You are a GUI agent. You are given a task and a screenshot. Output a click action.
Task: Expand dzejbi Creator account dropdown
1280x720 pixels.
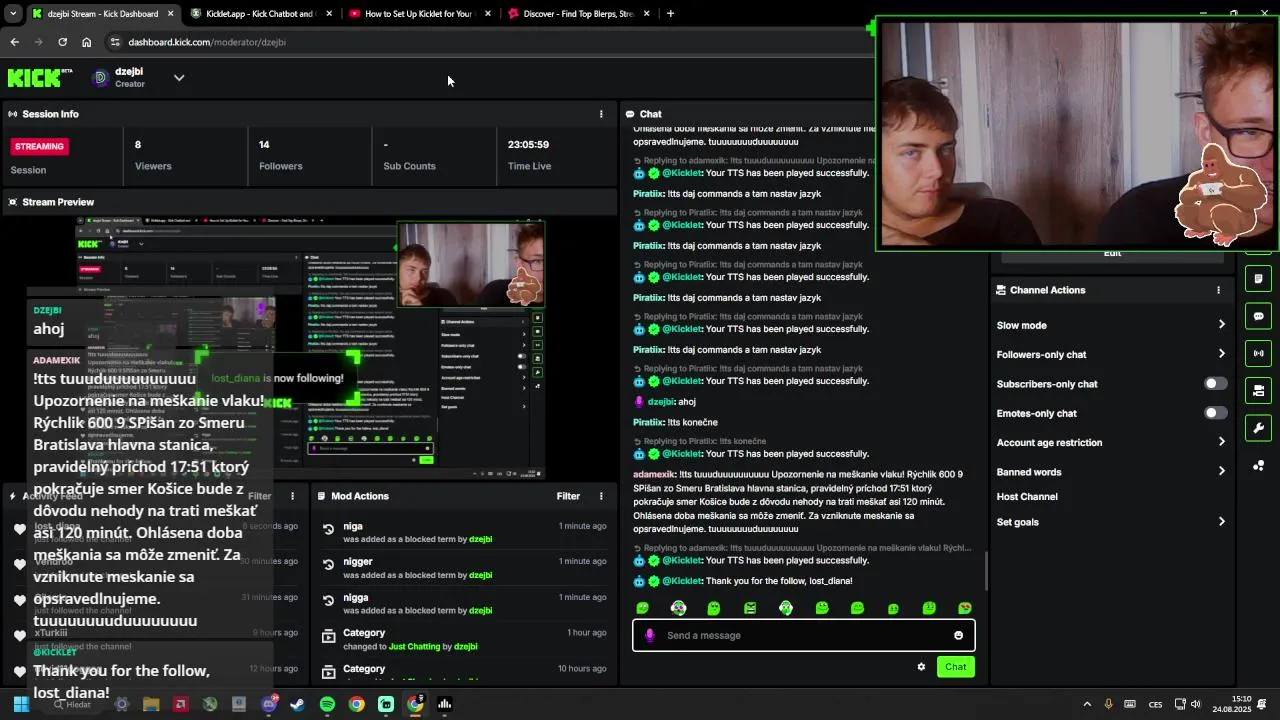click(x=179, y=77)
